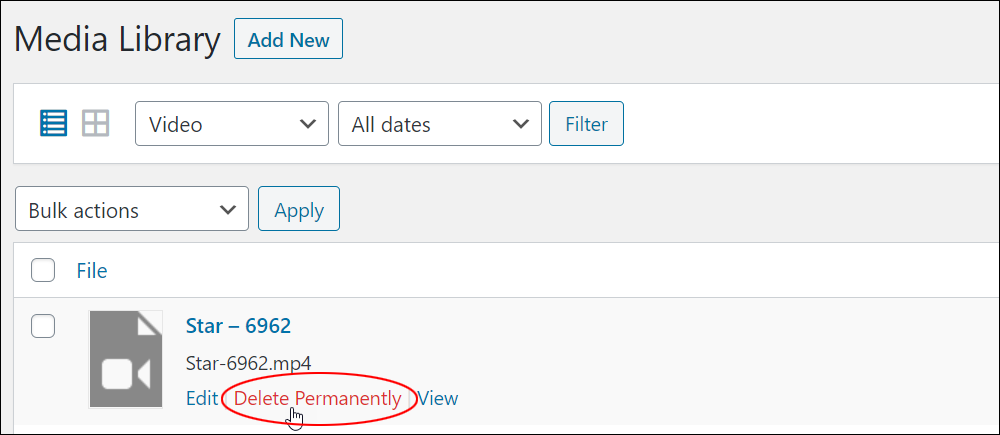The width and height of the screenshot is (1000, 435).
Task: Click the red Delete Permanently link
Action: (318, 399)
